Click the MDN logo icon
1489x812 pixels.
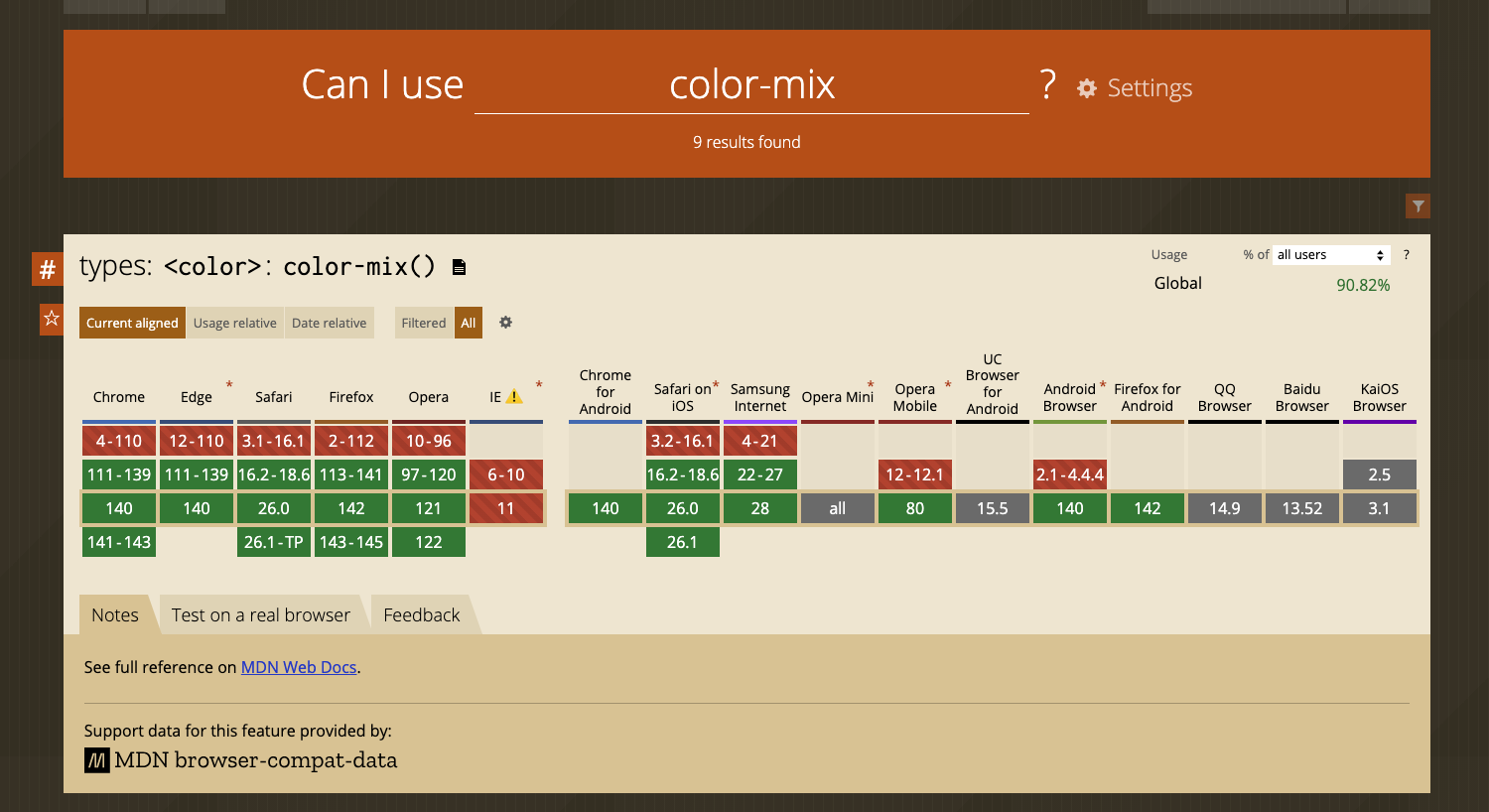tap(95, 760)
